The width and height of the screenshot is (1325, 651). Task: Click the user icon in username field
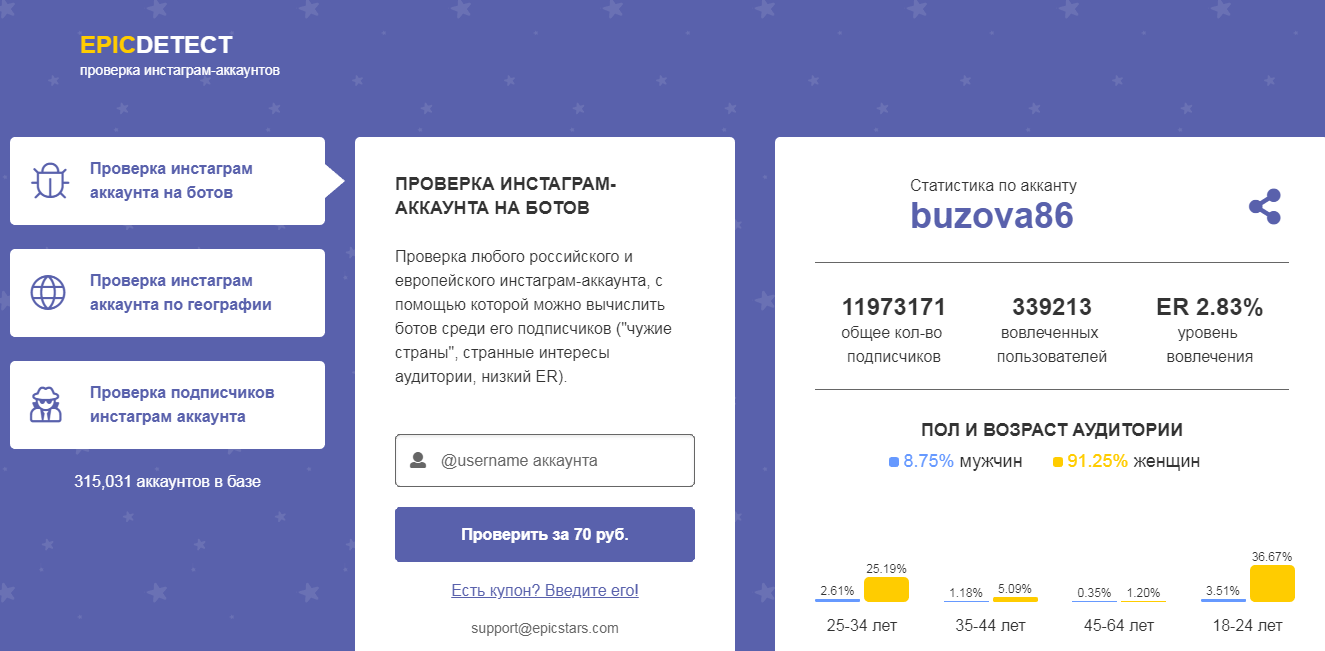[418, 461]
